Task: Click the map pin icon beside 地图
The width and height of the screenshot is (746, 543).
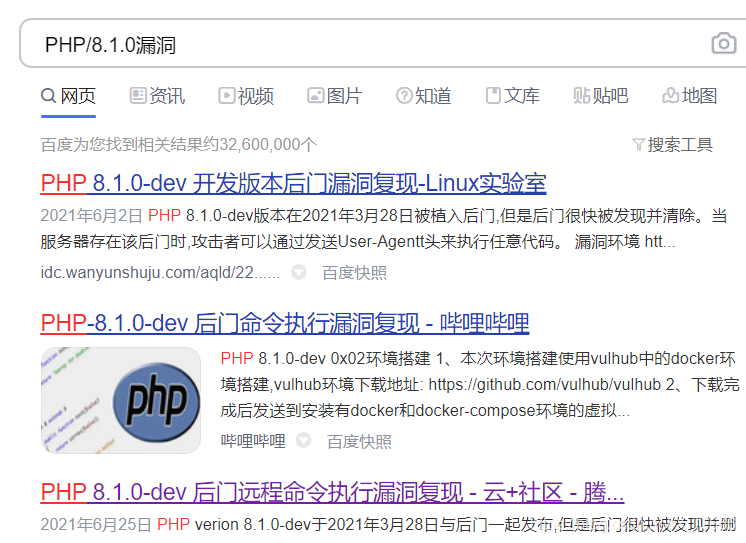Action: (x=670, y=96)
